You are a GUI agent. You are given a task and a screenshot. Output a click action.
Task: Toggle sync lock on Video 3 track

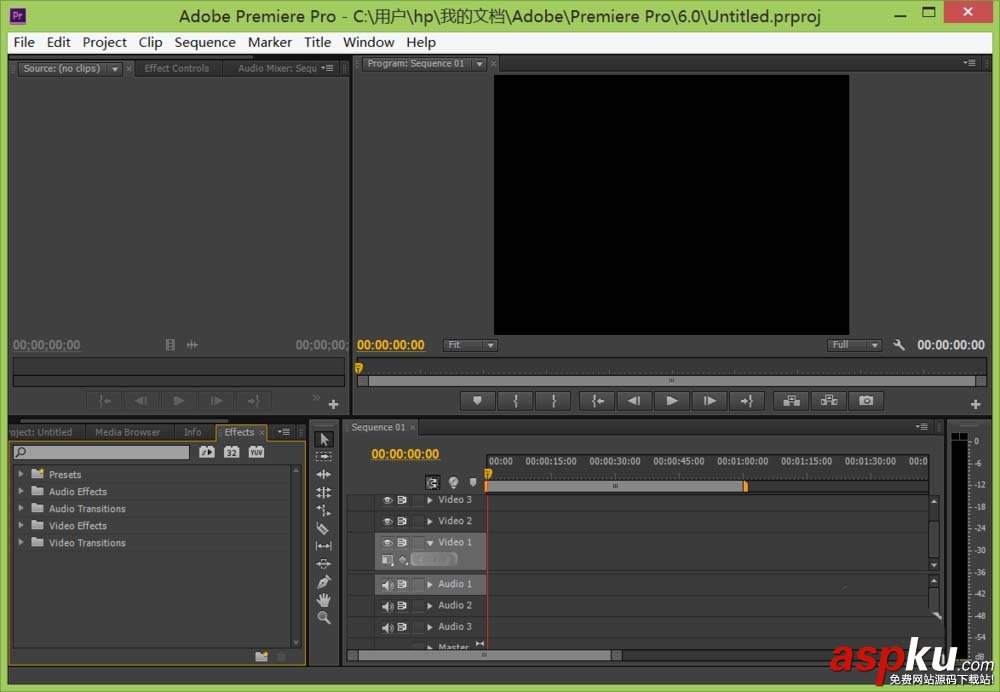pyautogui.click(x=402, y=500)
